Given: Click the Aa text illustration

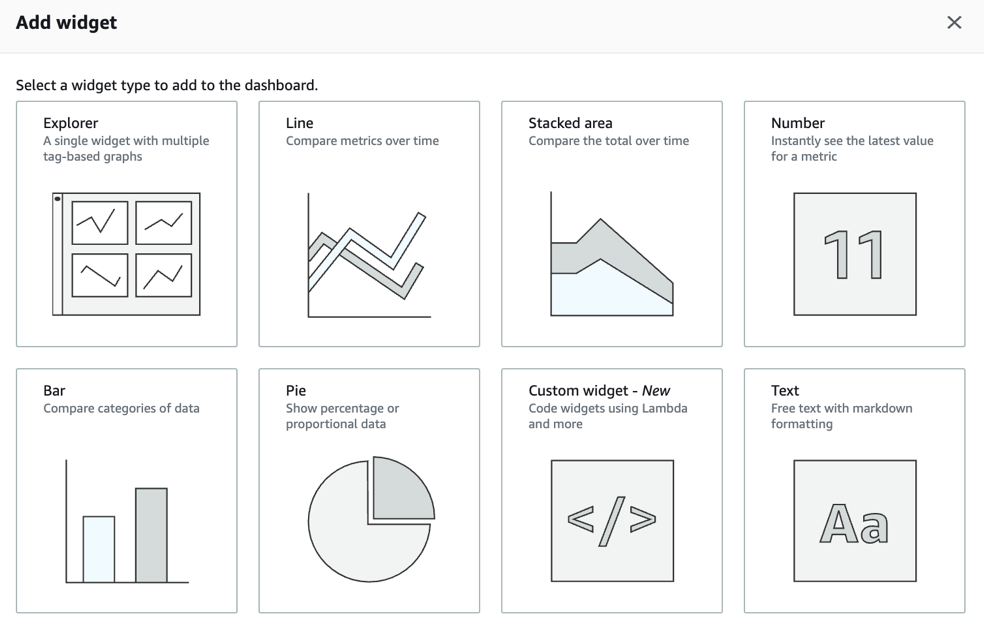Looking at the screenshot, I should click(x=855, y=519).
